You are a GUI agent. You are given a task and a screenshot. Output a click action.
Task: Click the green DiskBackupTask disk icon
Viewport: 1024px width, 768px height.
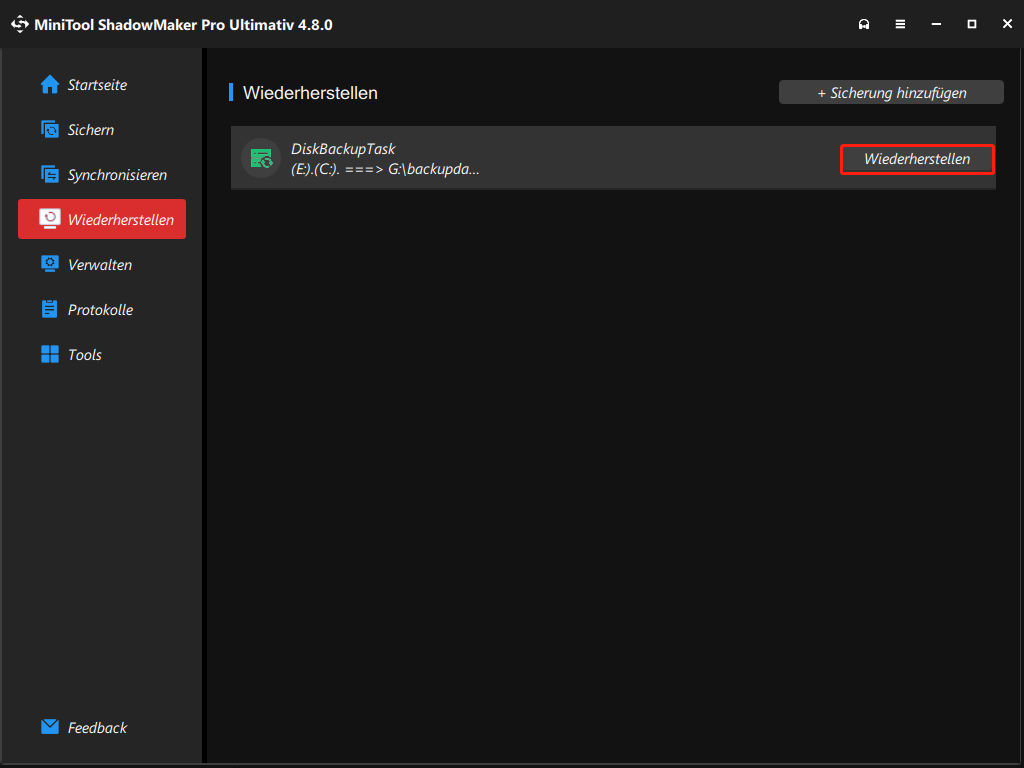[x=261, y=159]
